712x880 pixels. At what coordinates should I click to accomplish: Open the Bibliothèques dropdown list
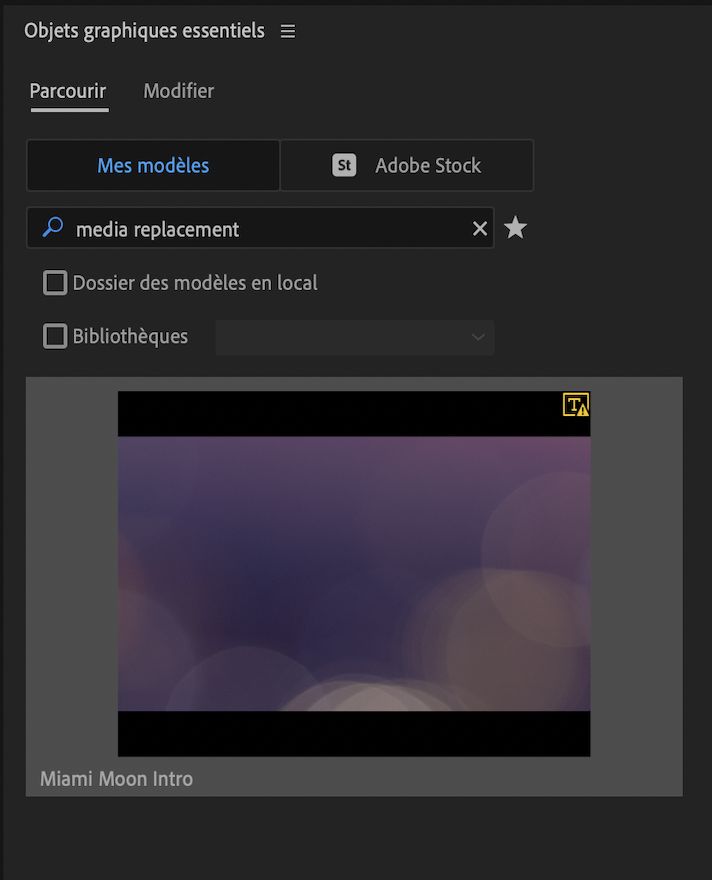355,337
